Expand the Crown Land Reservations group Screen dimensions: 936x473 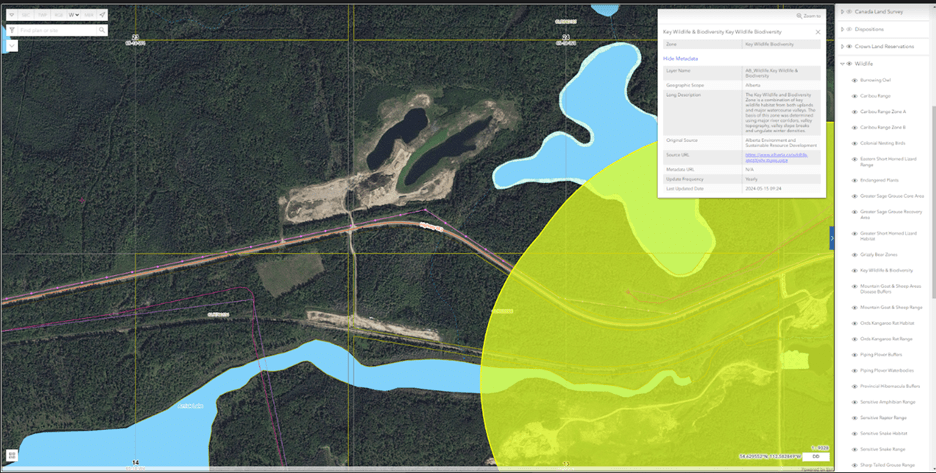[x=843, y=46]
